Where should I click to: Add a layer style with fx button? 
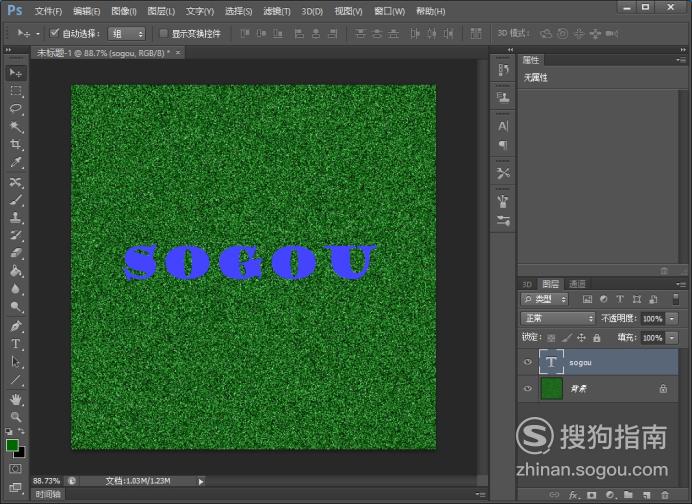573,495
